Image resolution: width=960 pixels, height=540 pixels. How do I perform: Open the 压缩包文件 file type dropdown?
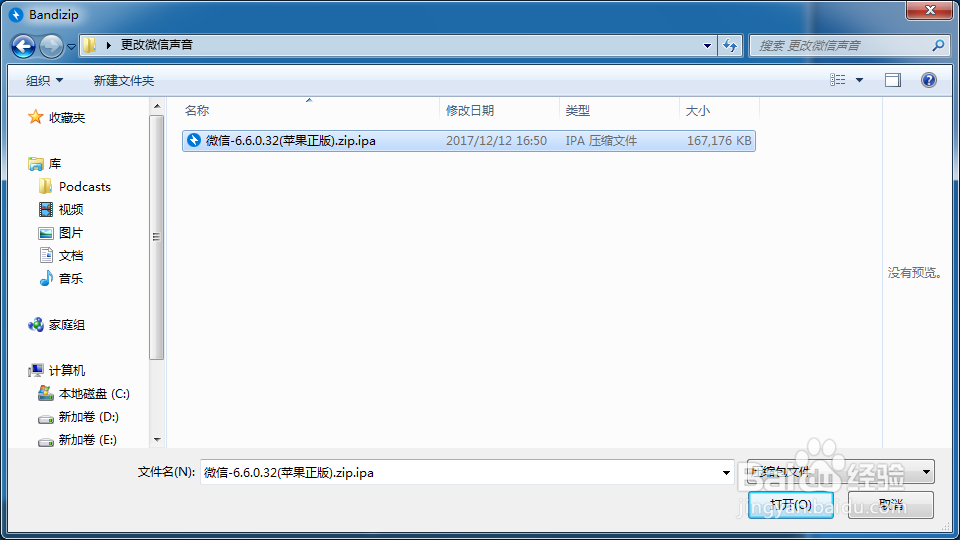point(841,472)
